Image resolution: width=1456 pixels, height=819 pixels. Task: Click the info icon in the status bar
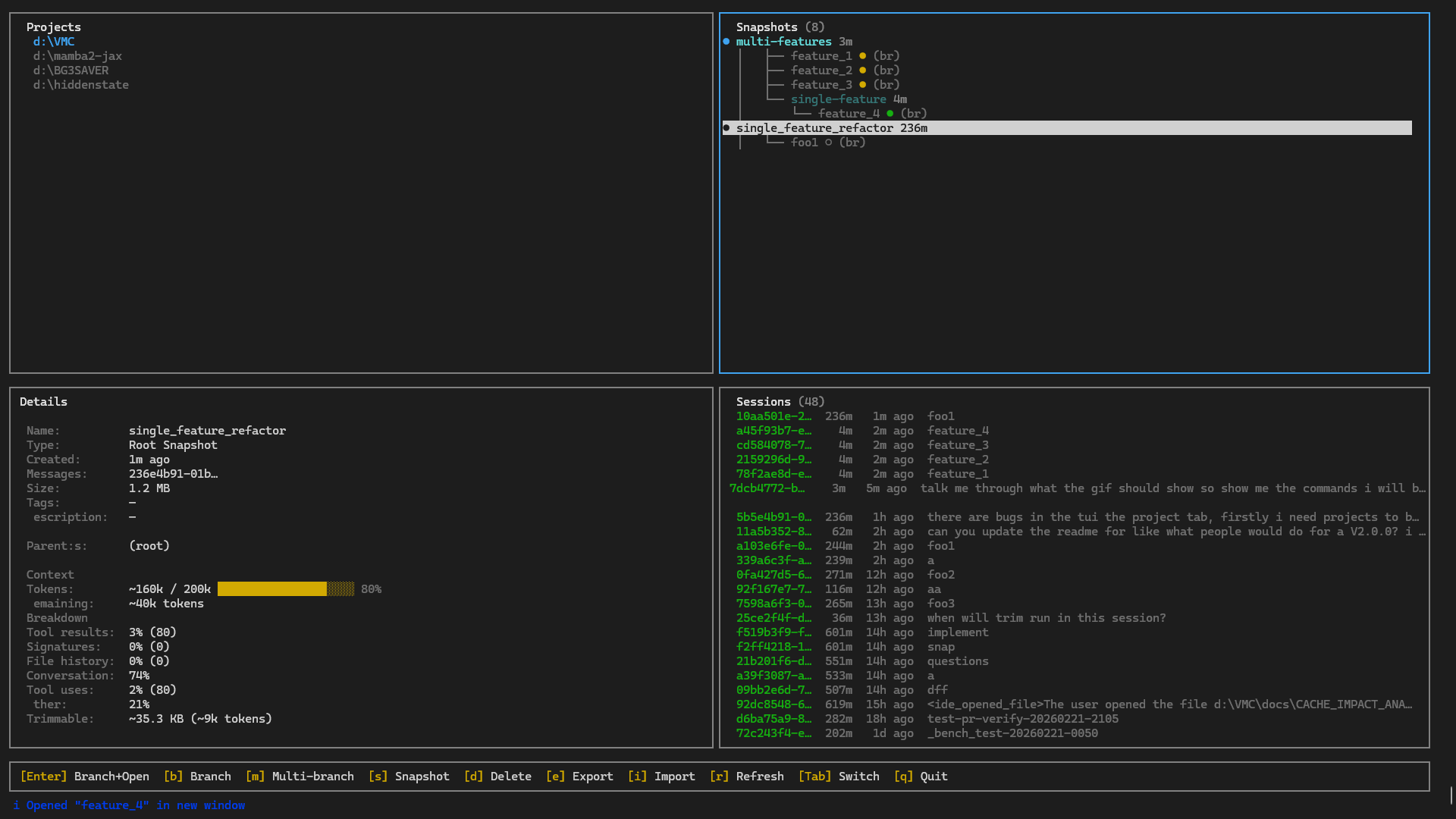tap(16, 805)
